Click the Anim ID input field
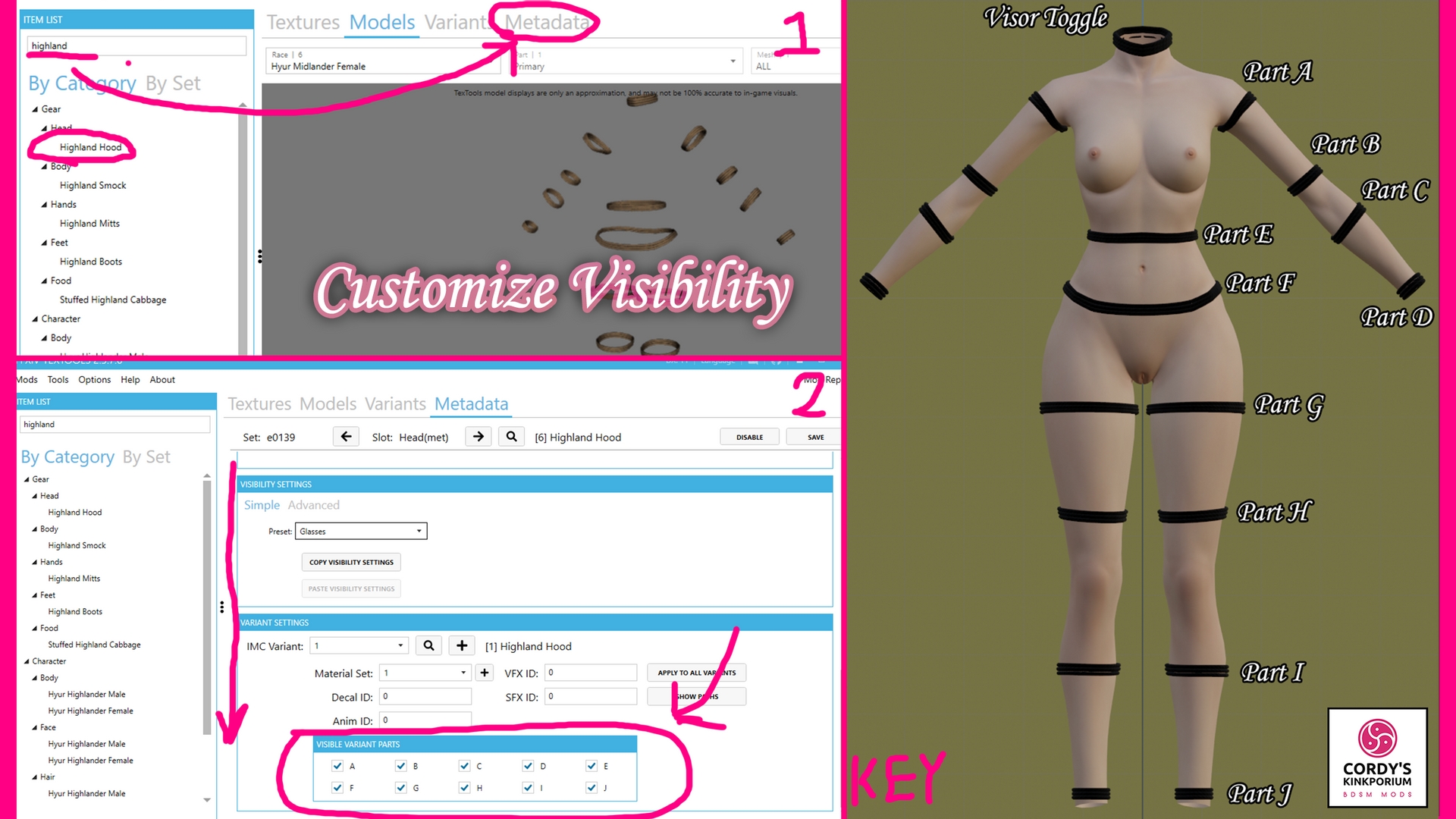1456x819 pixels. click(x=425, y=720)
